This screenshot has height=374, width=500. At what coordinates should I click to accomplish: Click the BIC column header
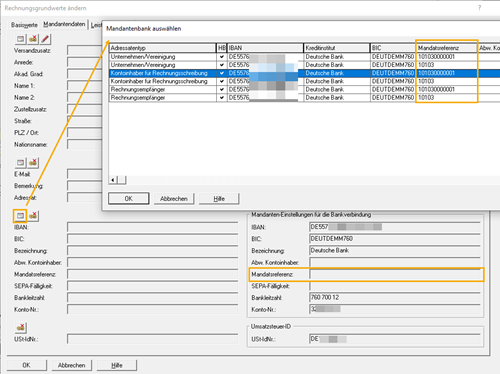click(393, 48)
